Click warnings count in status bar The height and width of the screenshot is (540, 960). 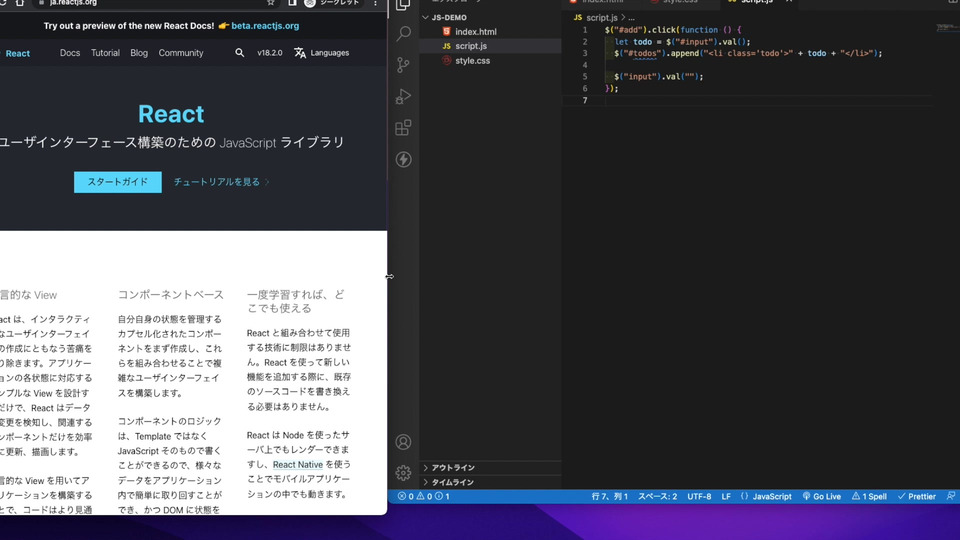click(x=424, y=497)
